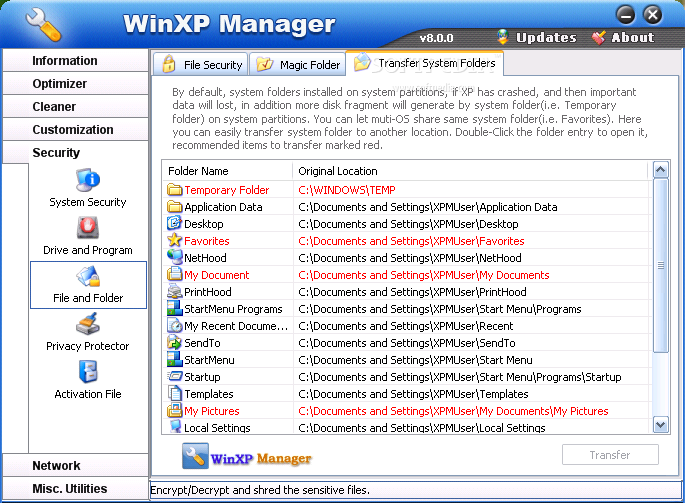Open the Activation File icon
Viewport: 685px width, 503px height.
click(x=88, y=372)
